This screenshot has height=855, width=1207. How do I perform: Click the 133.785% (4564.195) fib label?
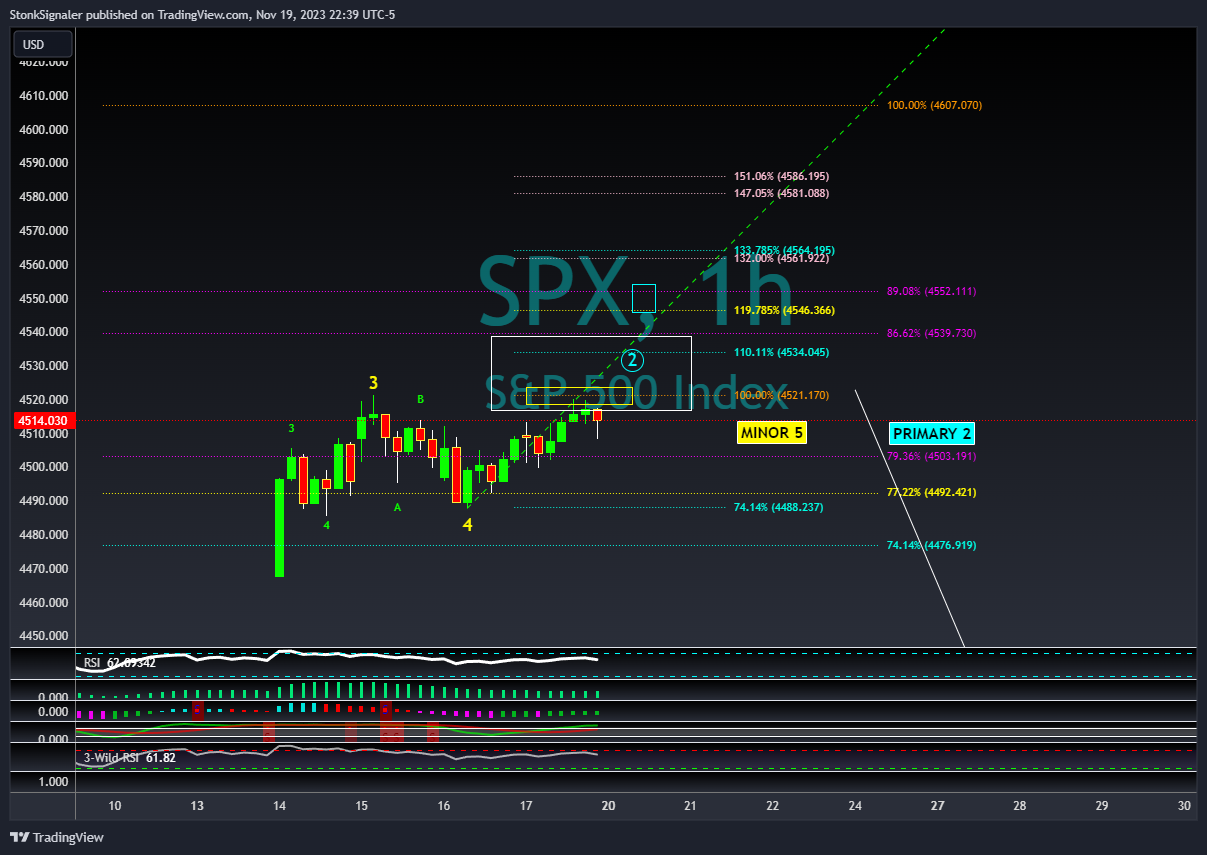click(x=784, y=250)
